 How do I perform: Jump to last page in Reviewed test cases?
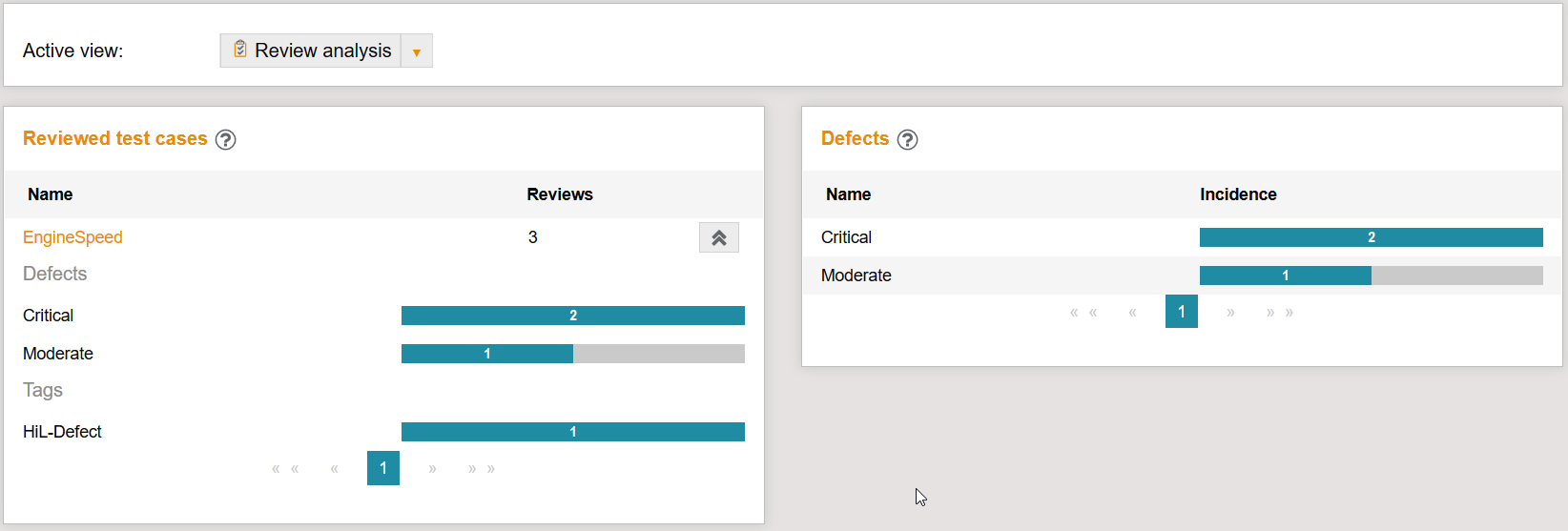481,468
